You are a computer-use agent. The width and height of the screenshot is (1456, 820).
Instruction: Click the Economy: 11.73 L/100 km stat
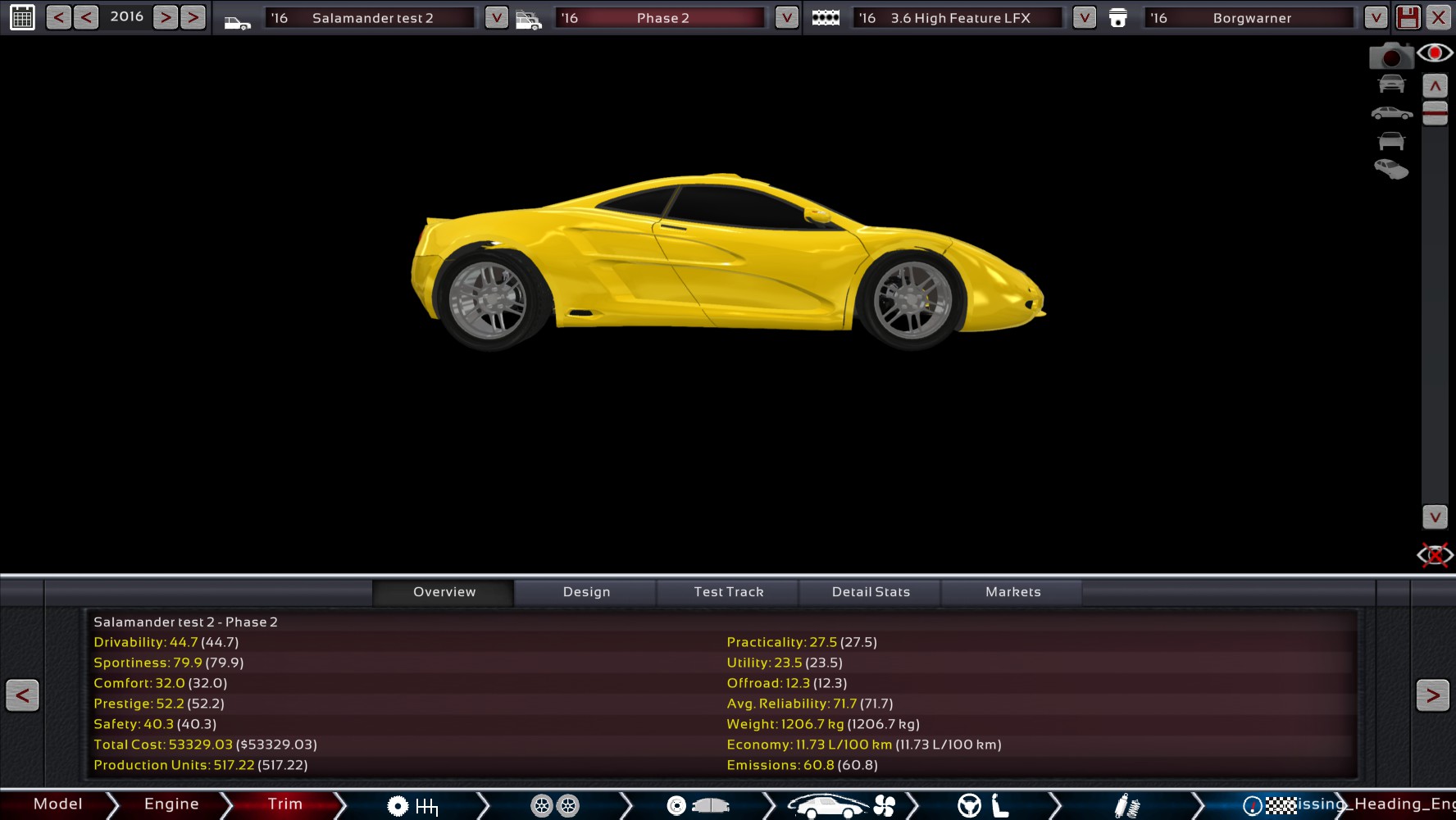[x=864, y=745]
